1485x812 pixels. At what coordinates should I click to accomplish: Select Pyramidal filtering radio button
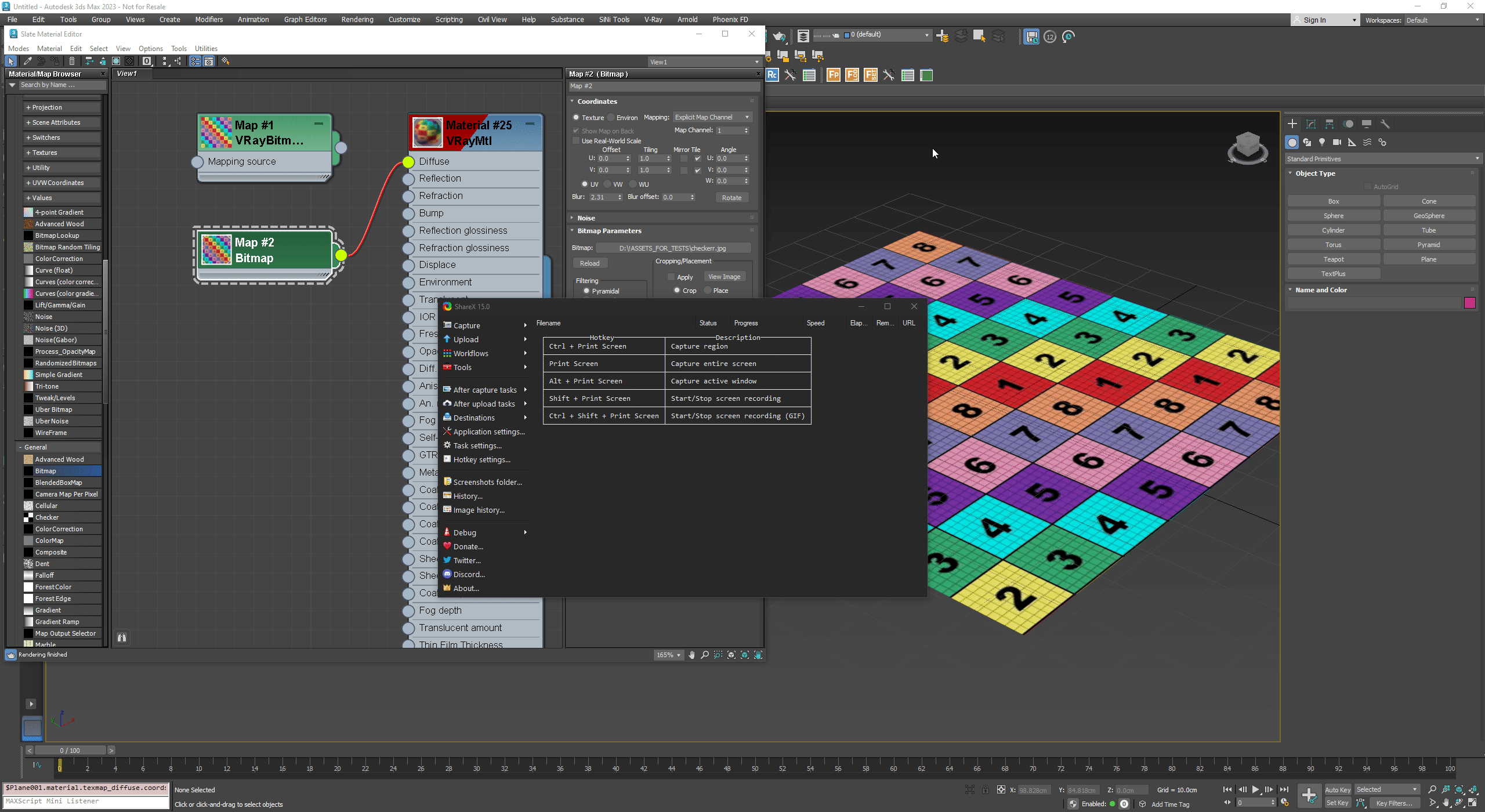[x=586, y=291]
